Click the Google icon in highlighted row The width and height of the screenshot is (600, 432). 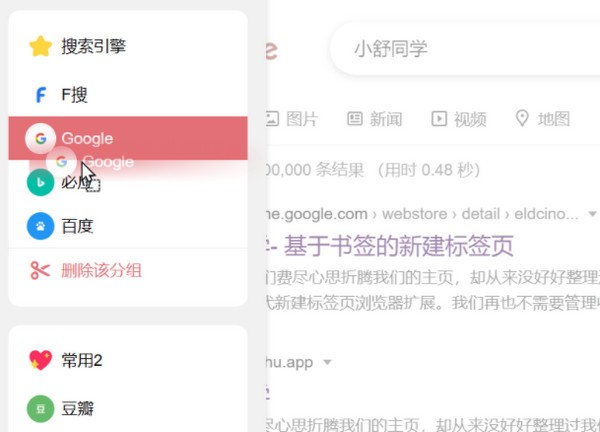click(x=41, y=138)
